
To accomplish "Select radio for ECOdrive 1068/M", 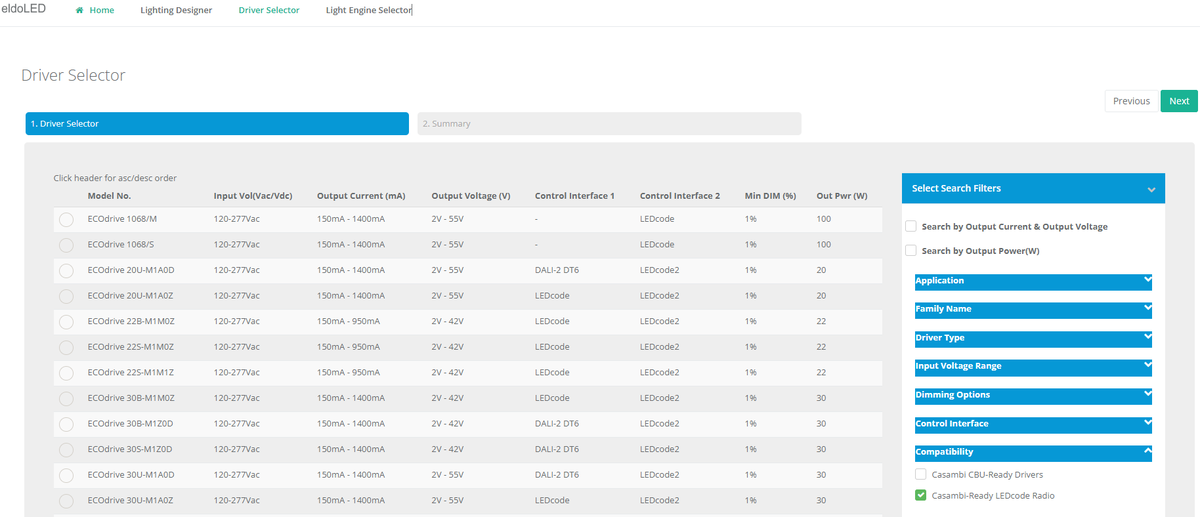I will point(66,220).
